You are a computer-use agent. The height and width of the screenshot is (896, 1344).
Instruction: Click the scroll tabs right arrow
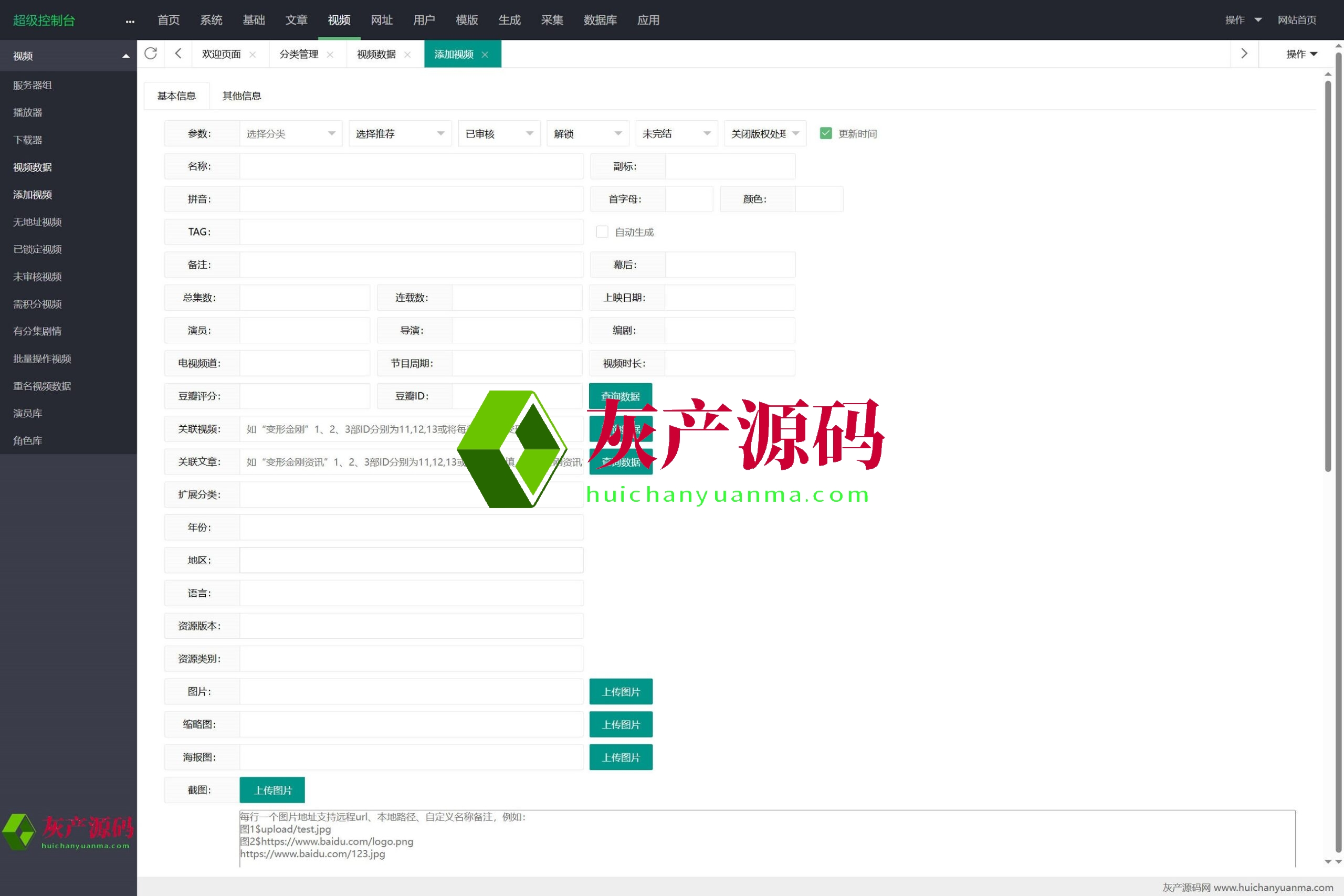(x=1244, y=54)
